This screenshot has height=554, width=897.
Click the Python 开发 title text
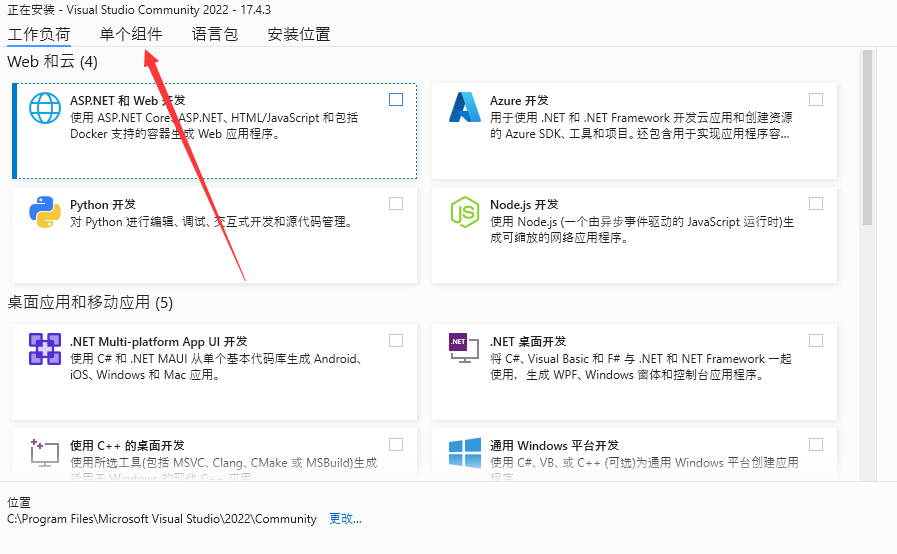coord(103,205)
